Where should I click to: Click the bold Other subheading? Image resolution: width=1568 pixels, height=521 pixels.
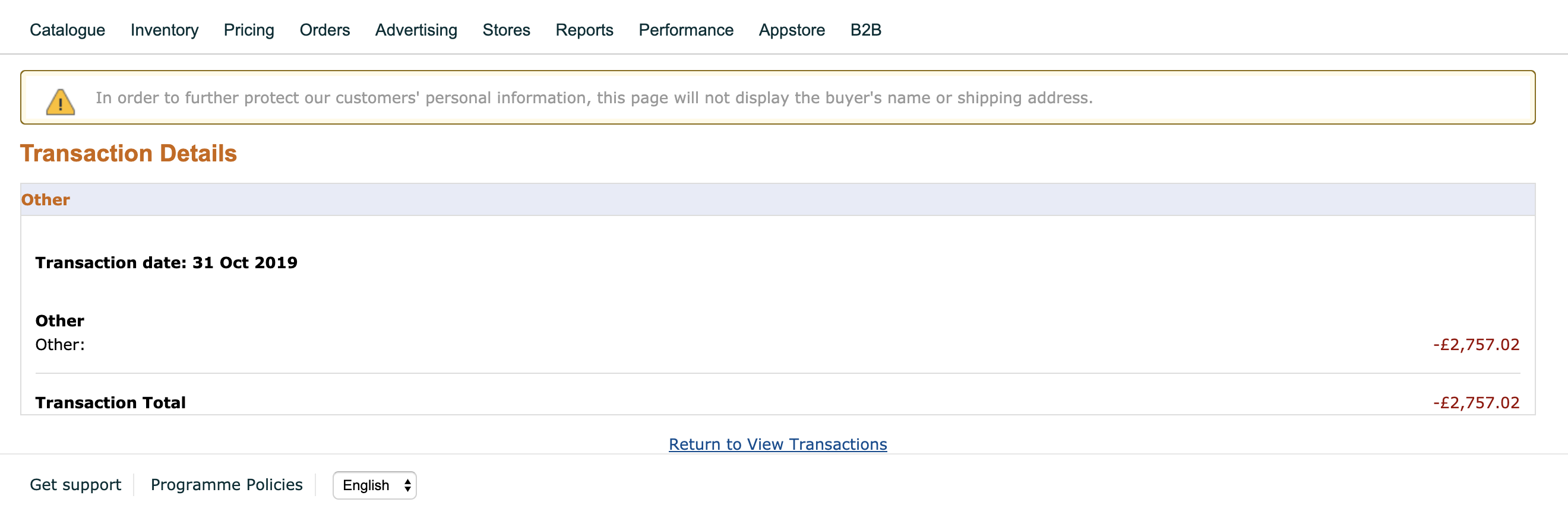coord(59,320)
